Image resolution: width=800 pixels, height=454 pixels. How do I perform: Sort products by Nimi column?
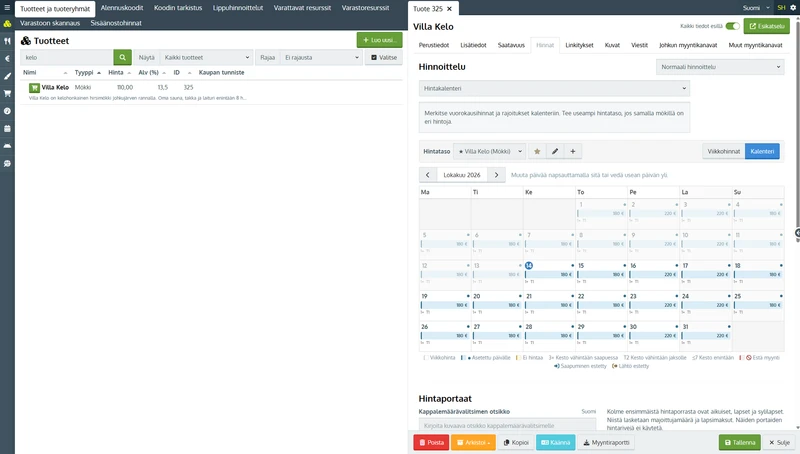pyautogui.click(x=30, y=72)
